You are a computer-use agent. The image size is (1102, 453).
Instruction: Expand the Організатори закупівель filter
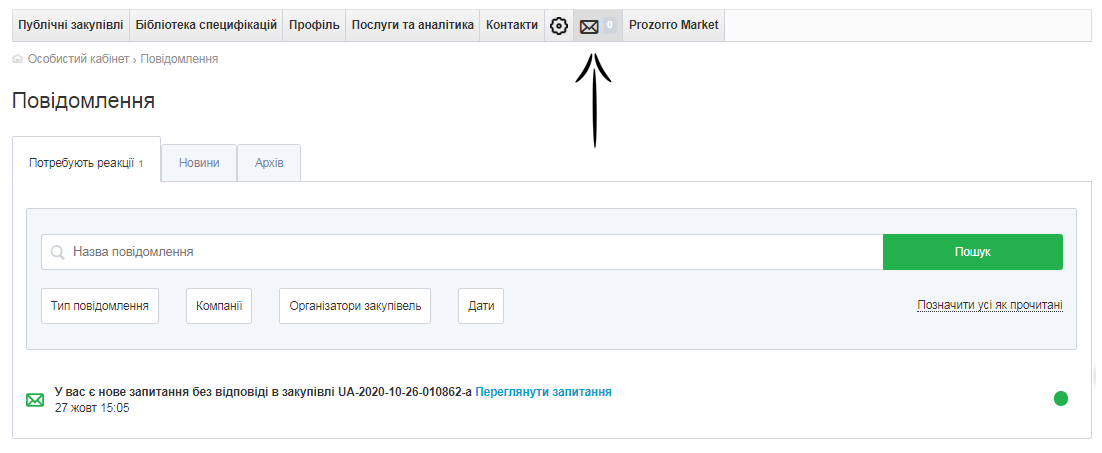[x=354, y=306]
